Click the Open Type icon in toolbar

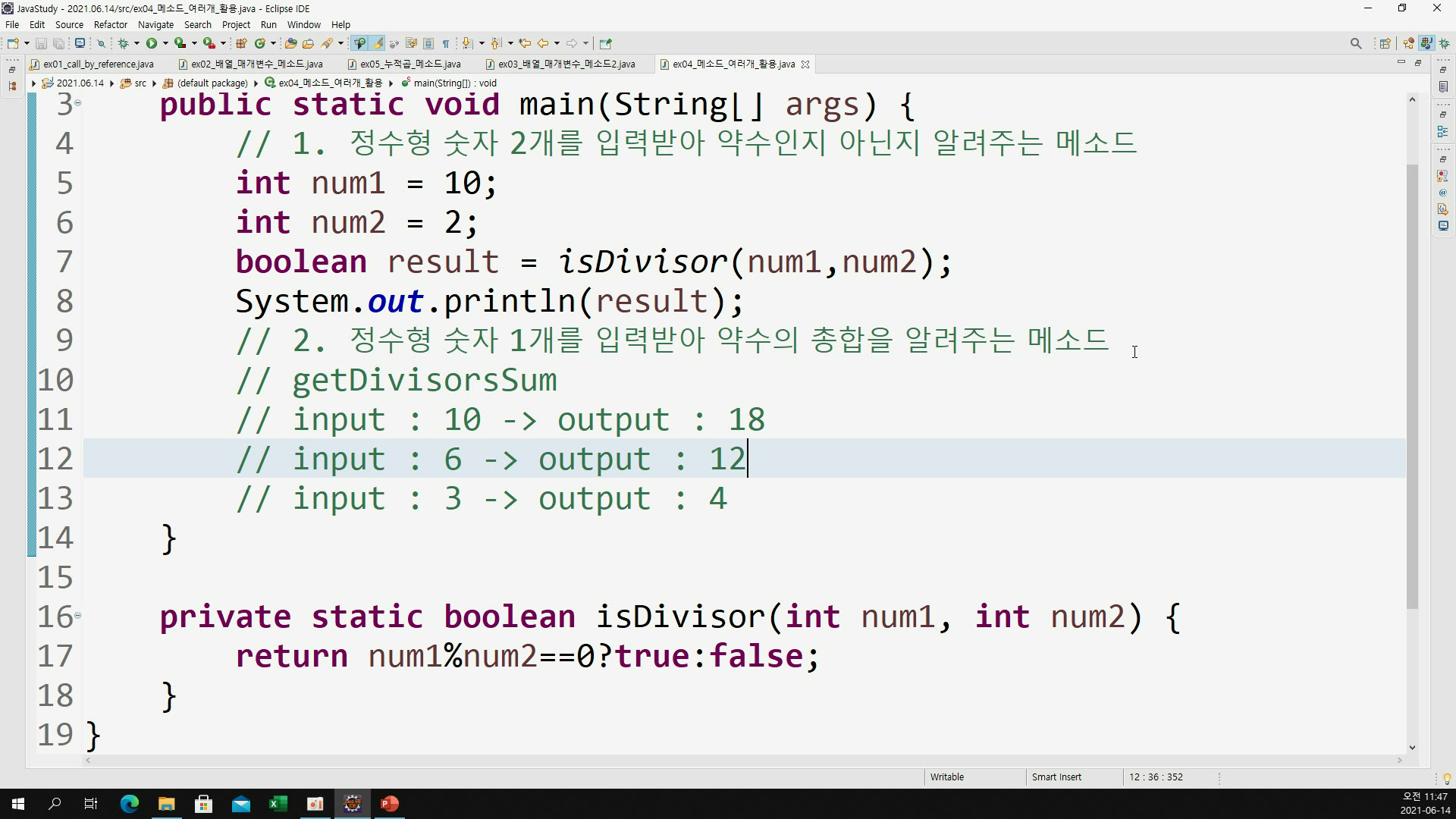pyautogui.click(x=290, y=43)
